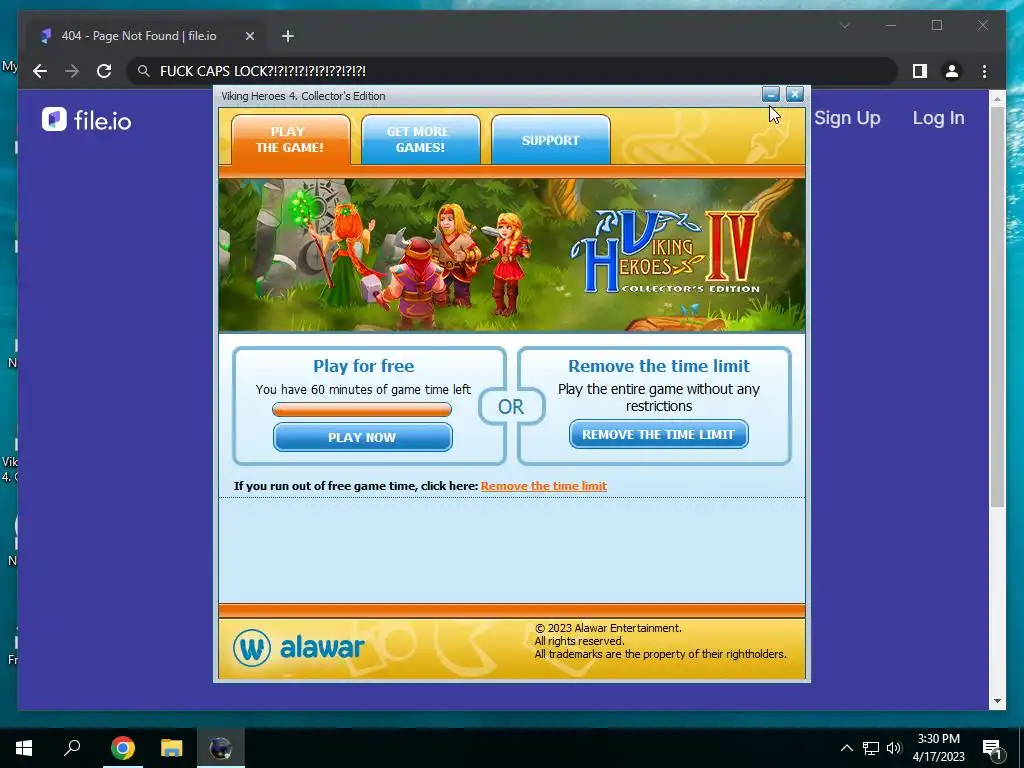
Task: Toggle Chrome's side panel icon
Action: click(x=920, y=71)
